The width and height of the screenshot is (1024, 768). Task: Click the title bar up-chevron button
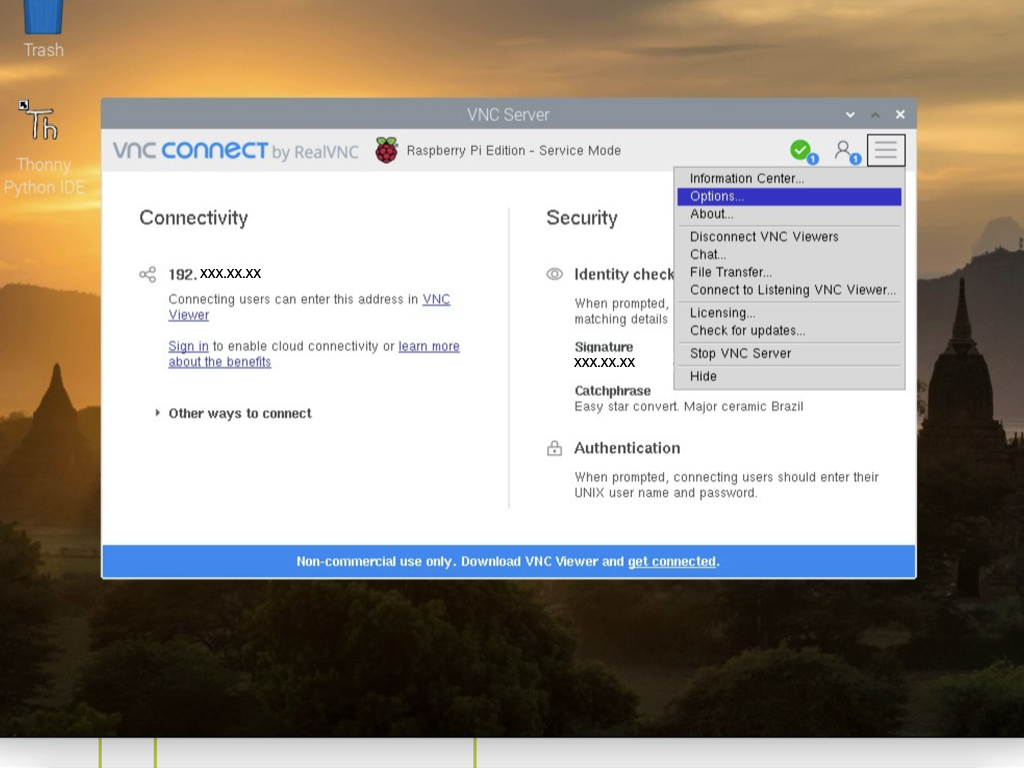point(875,115)
